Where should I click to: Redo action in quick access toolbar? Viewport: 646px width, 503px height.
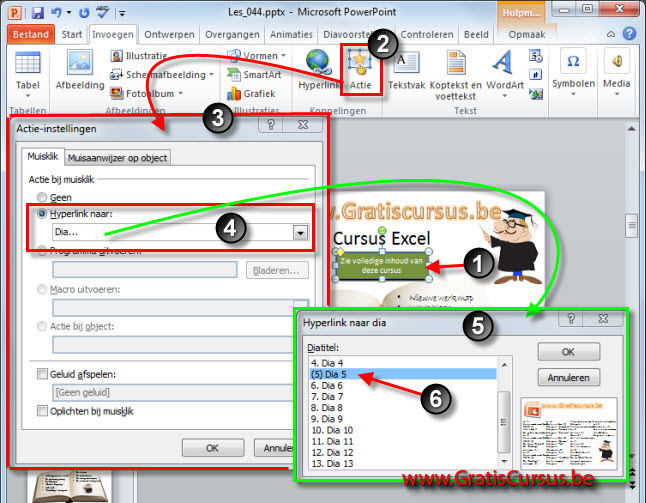pos(84,13)
